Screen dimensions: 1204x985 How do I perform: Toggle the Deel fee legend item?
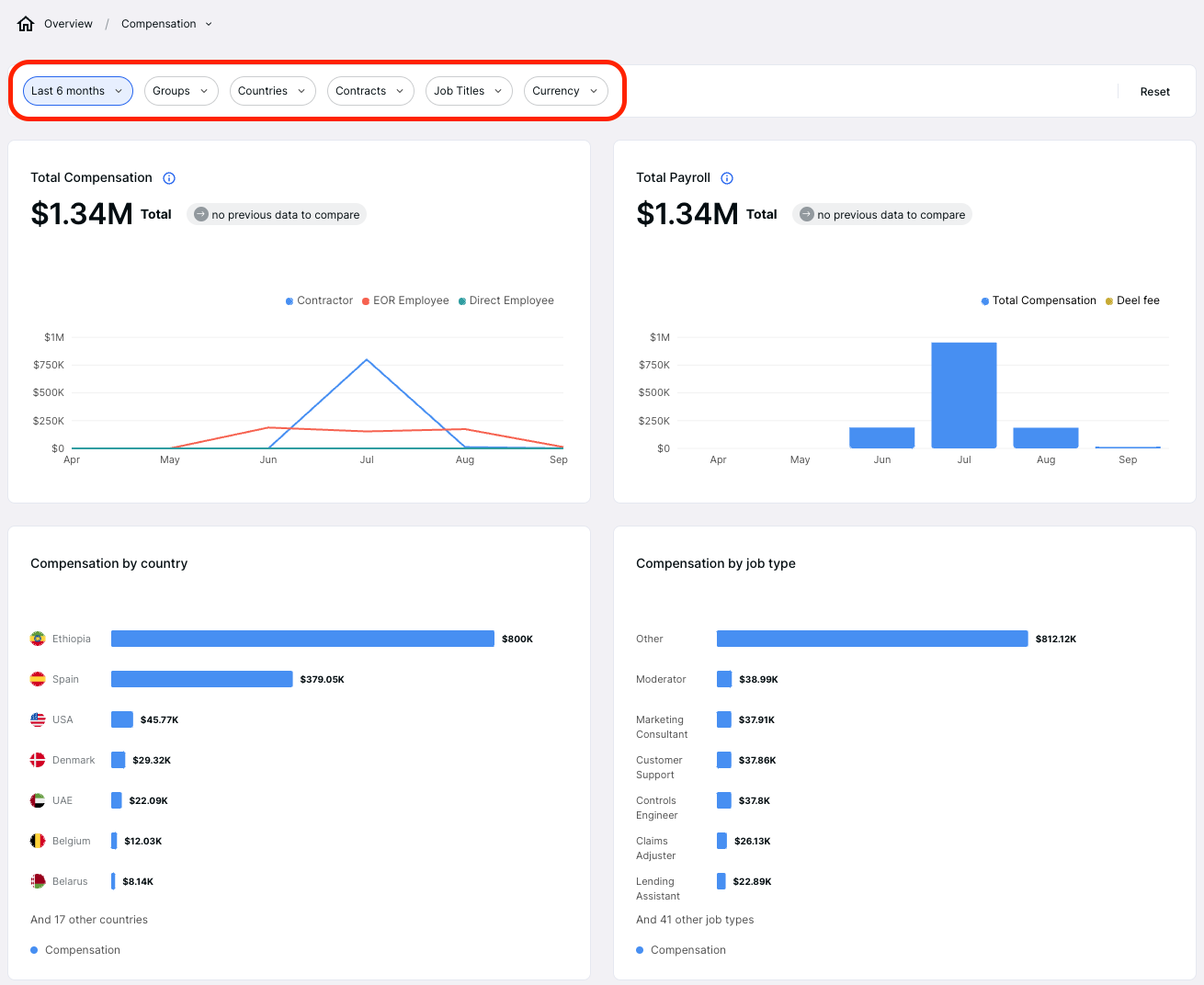point(1132,300)
